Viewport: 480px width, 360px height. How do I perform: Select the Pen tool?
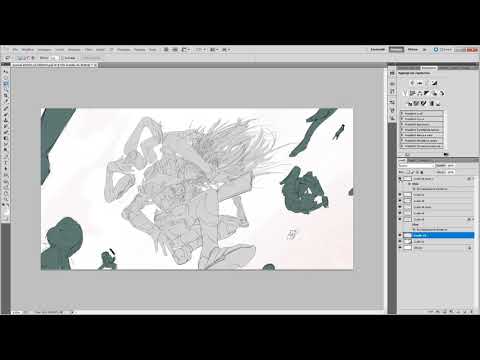pos(6,157)
